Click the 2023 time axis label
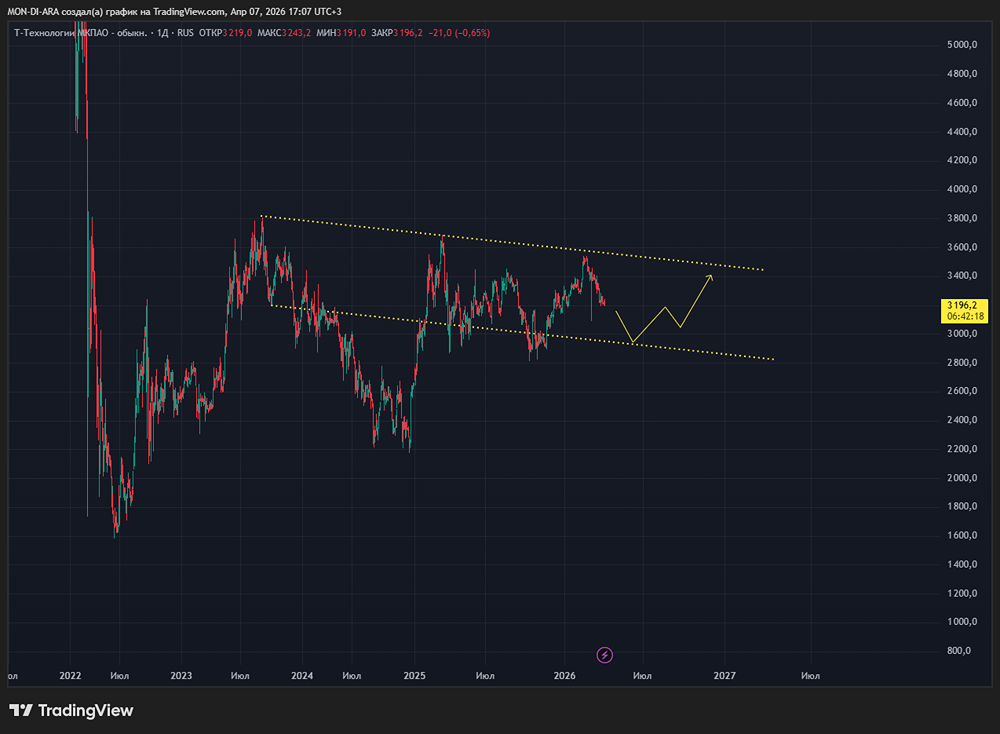The image size is (1000, 734). (181, 675)
